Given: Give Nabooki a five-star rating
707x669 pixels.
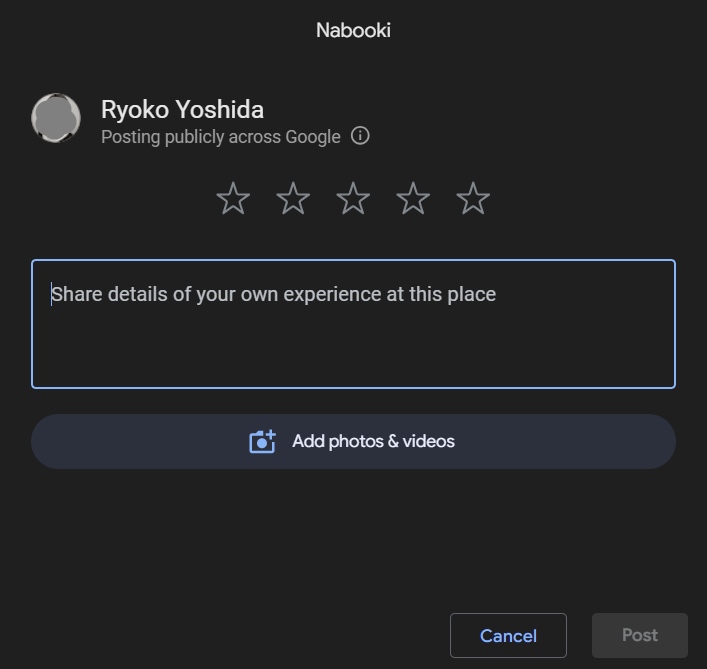Looking at the screenshot, I should [x=473, y=198].
